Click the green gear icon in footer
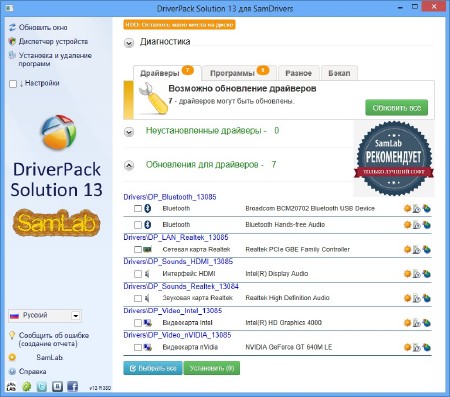This screenshot has height=397, width=450. [27, 386]
